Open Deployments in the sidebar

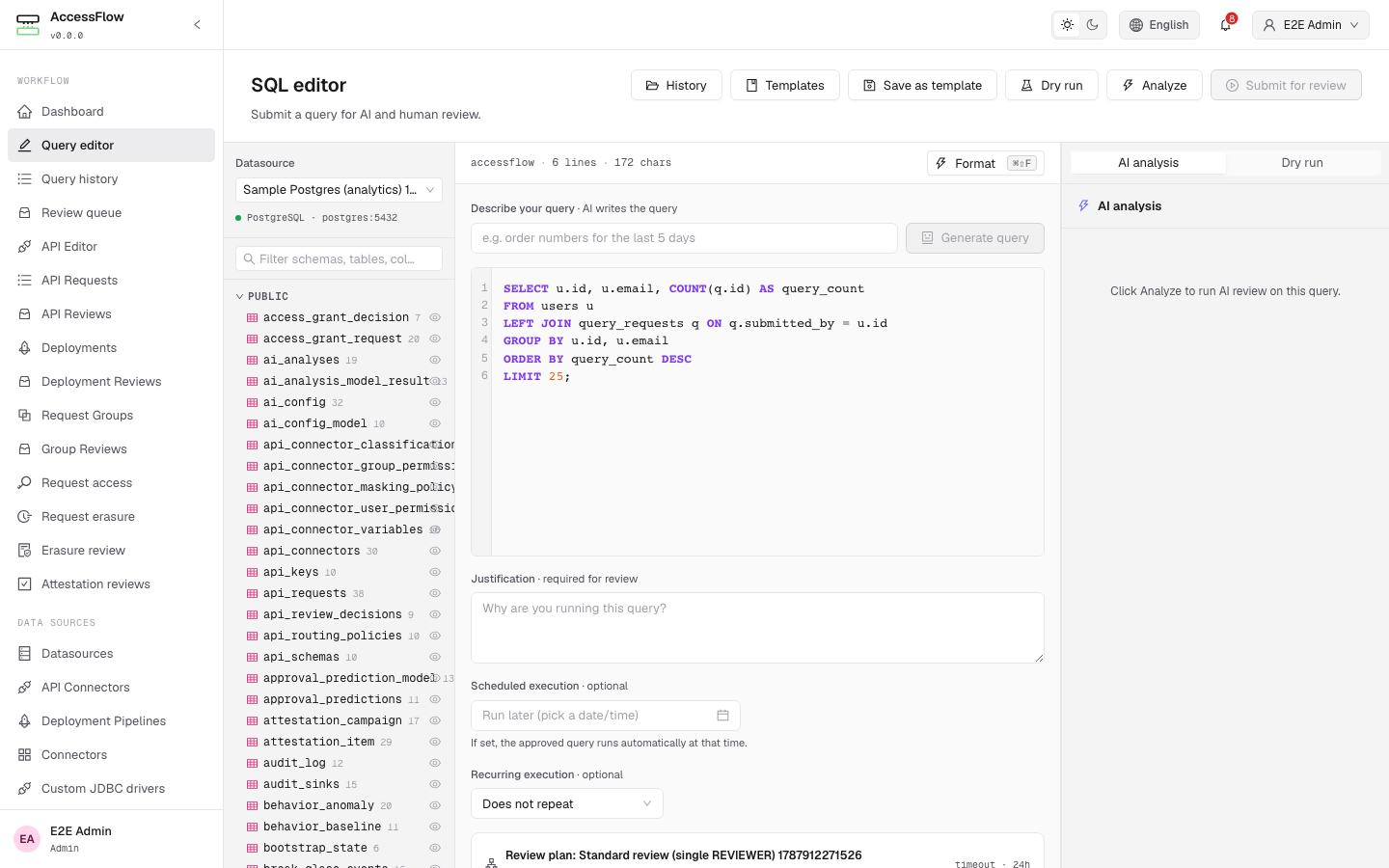point(111,348)
